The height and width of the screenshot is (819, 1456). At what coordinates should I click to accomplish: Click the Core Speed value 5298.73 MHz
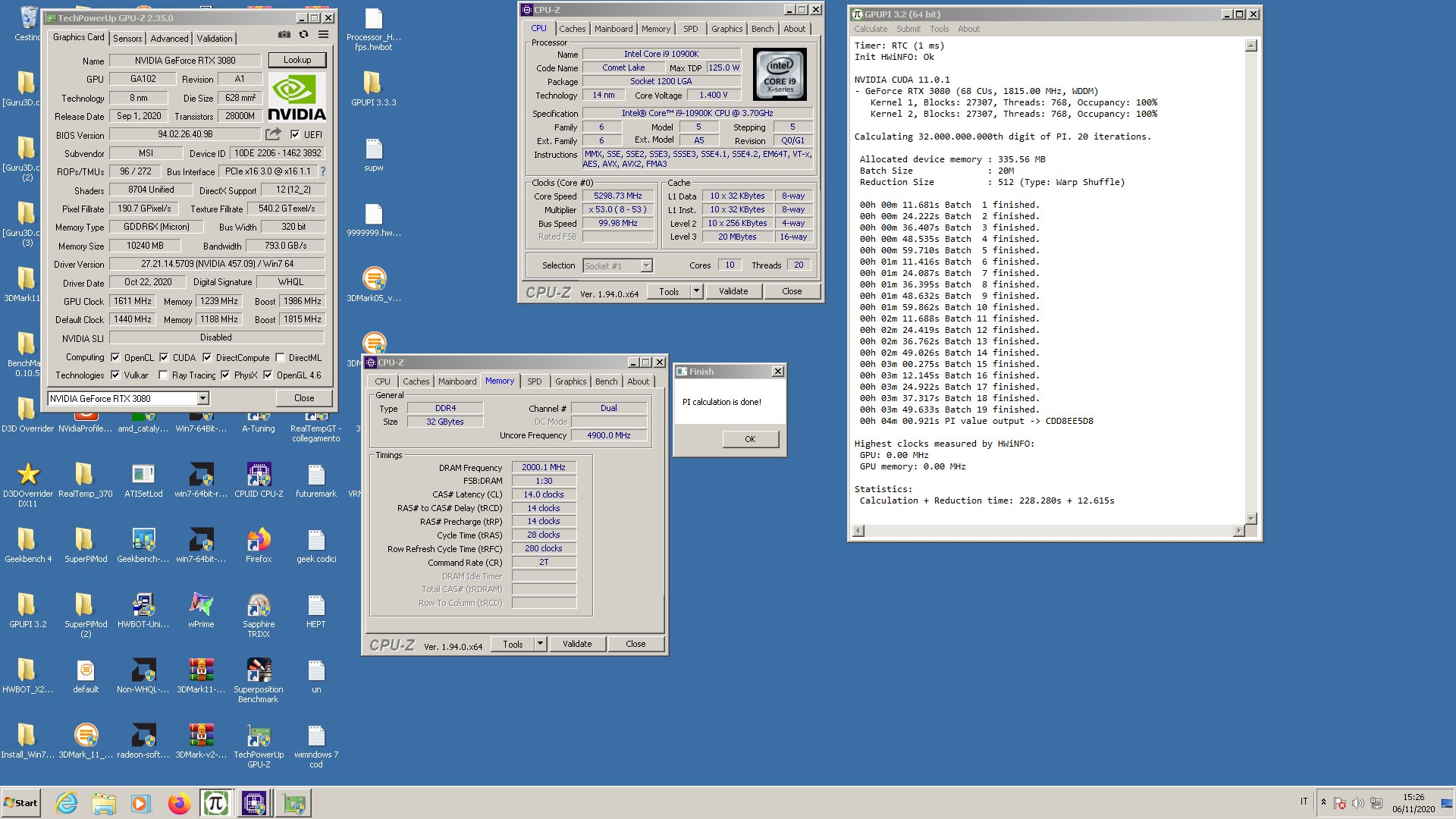[x=618, y=196]
